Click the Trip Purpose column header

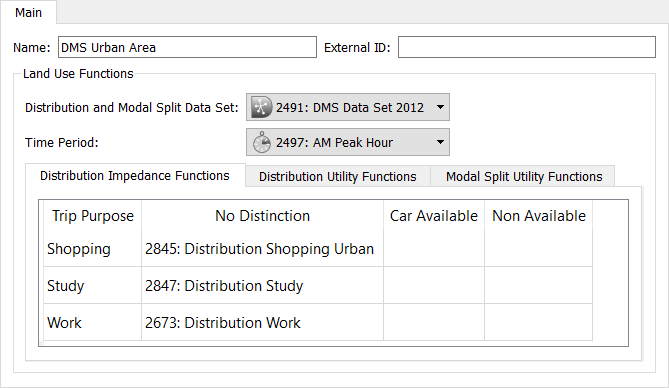93,216
